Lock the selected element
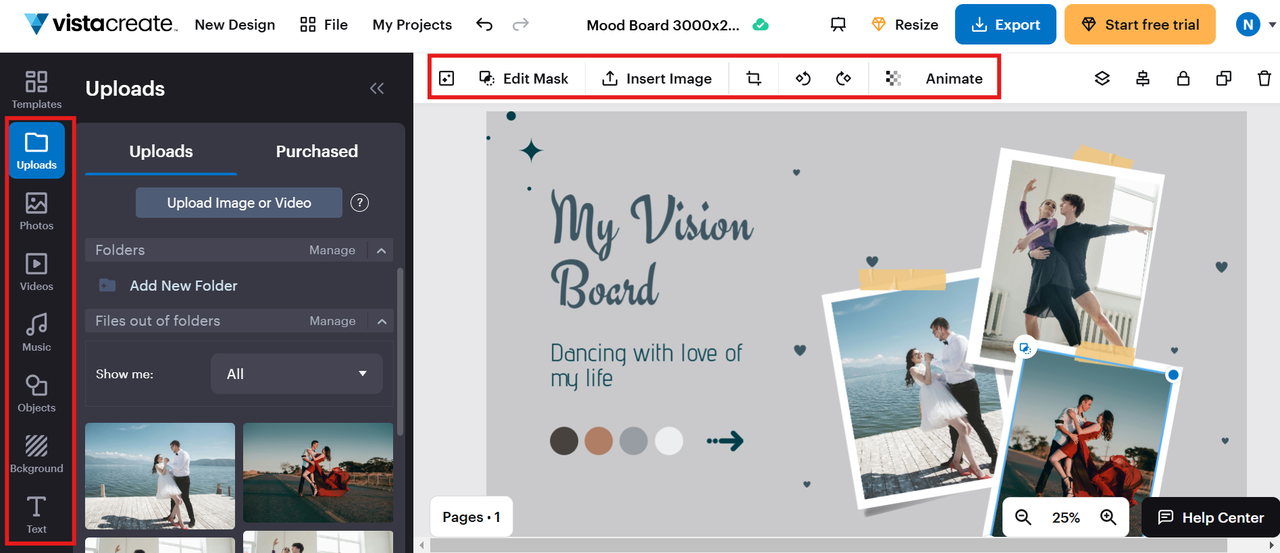Image resolution: width=1280 pixels, height=553 pixels. click(x=1183, y=78)
